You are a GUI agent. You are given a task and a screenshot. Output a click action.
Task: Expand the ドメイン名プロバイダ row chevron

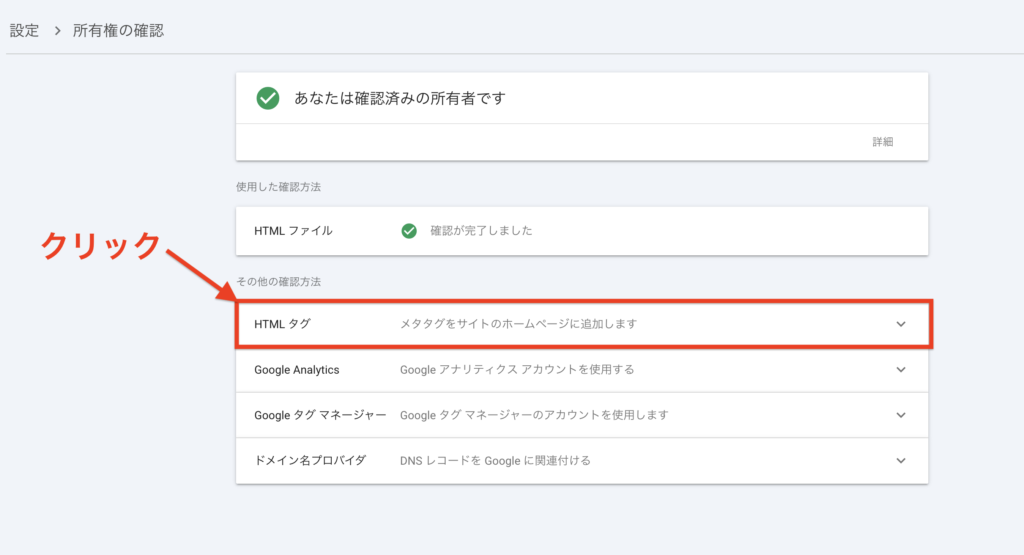tap(901, 461)
